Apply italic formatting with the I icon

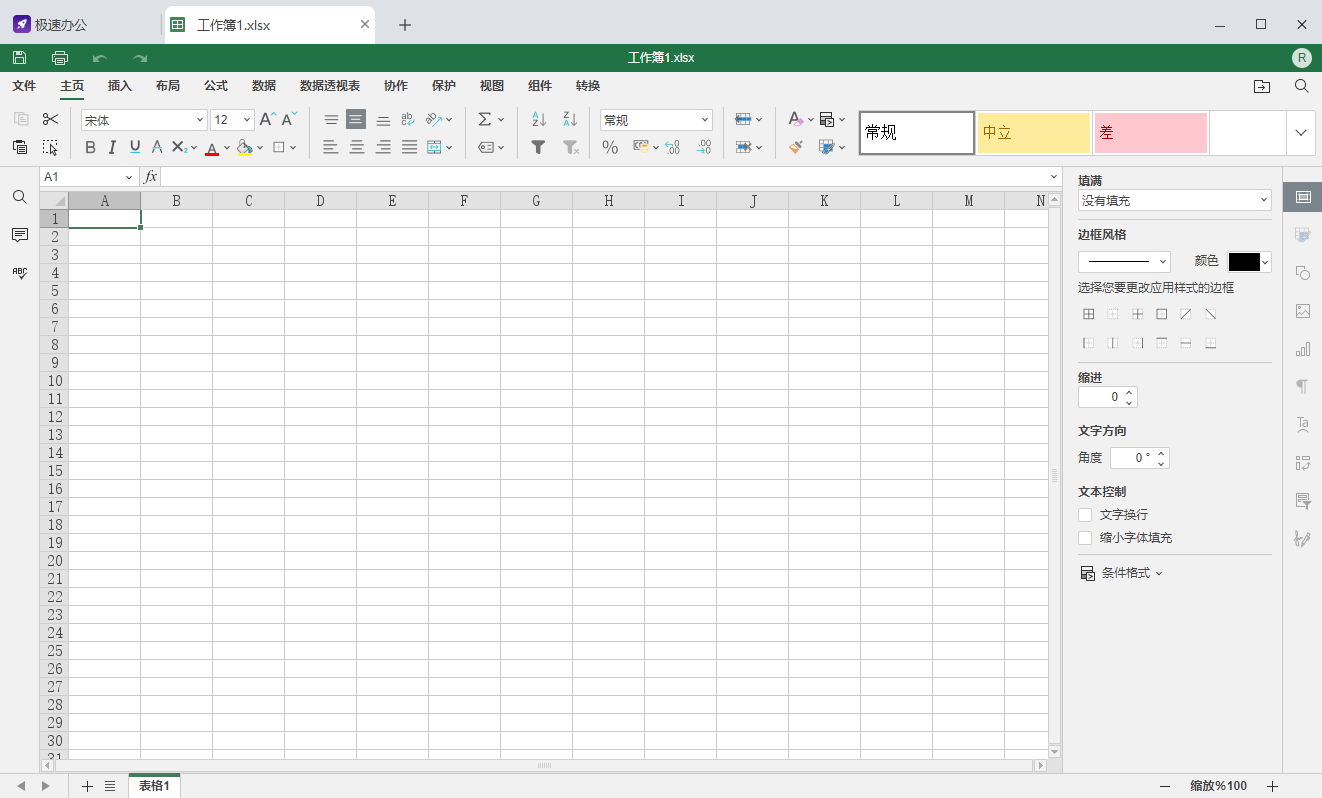click(x=112, y=147)
